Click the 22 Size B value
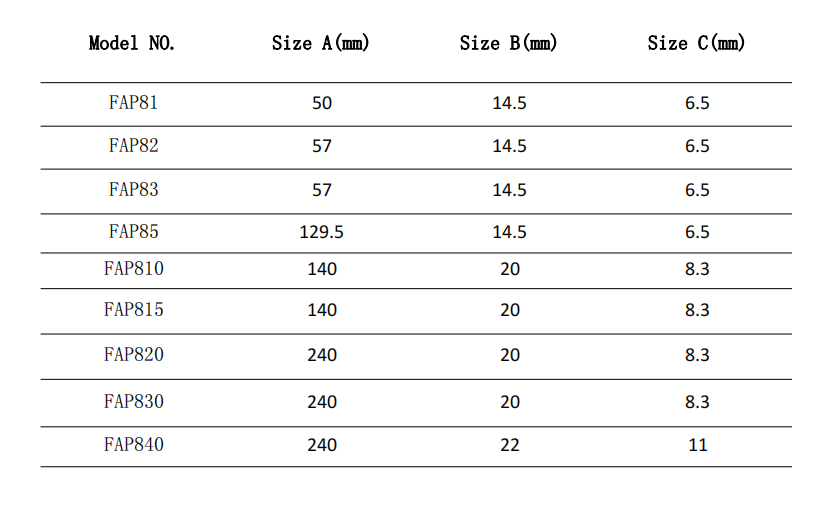This screenshot has width=834, height=505. click(510, 445)
